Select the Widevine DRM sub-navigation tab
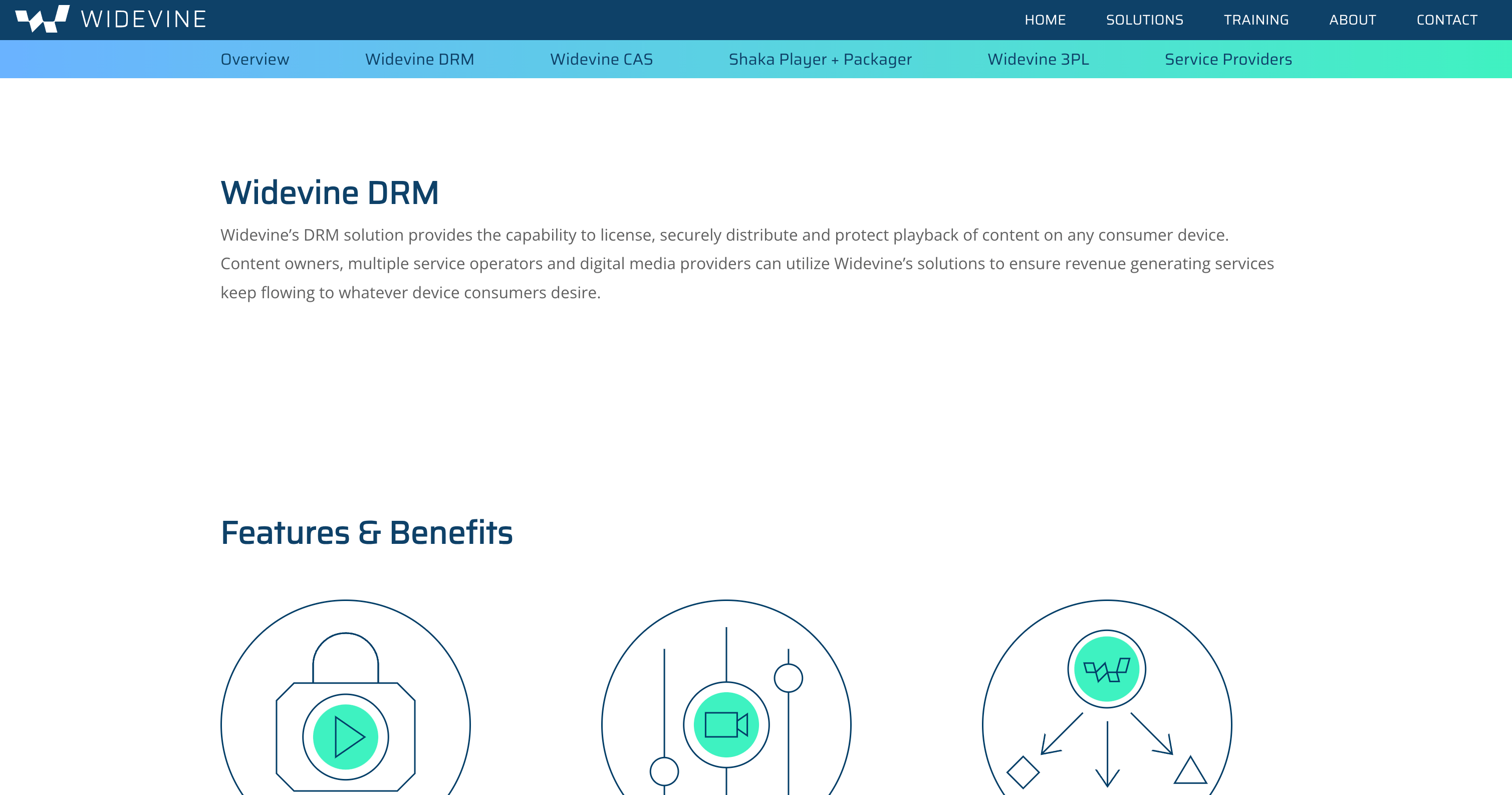Image resolution: width=1512 pixels, height=795 pixels. click(x=420, y=59)
